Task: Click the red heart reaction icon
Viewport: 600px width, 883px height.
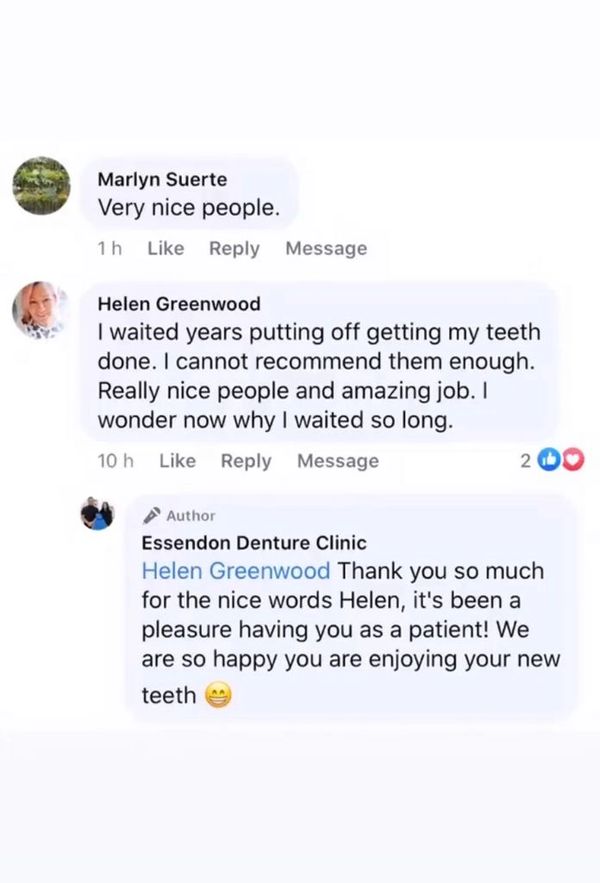Action: (x=572, y=460)
